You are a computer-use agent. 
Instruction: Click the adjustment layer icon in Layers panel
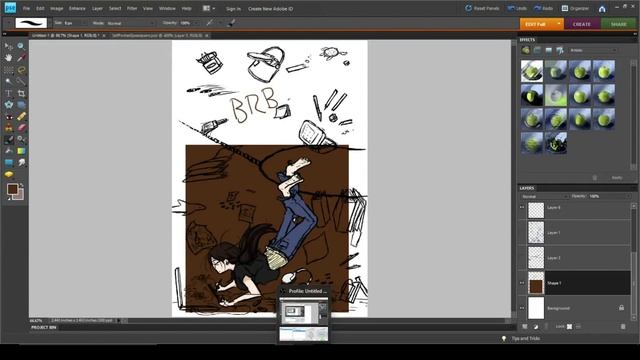tap(536, 327)
